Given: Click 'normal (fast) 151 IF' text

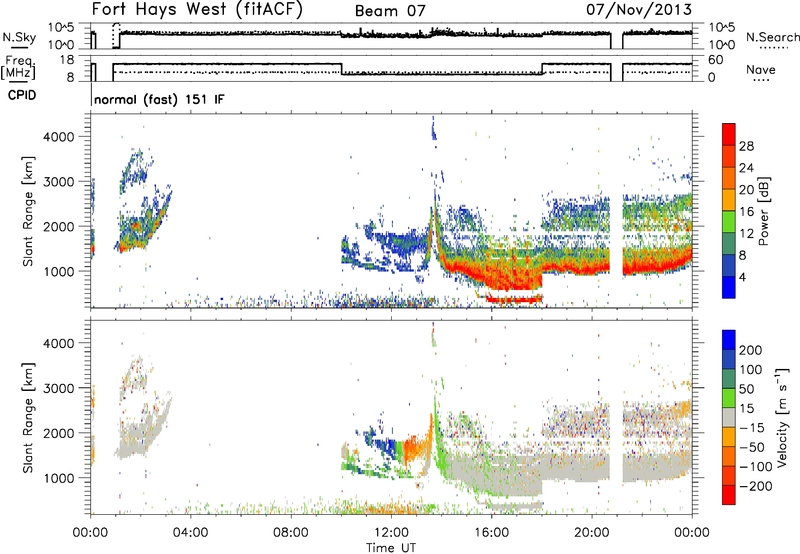Looking at the screenshot, I should (x=159, y=99).
